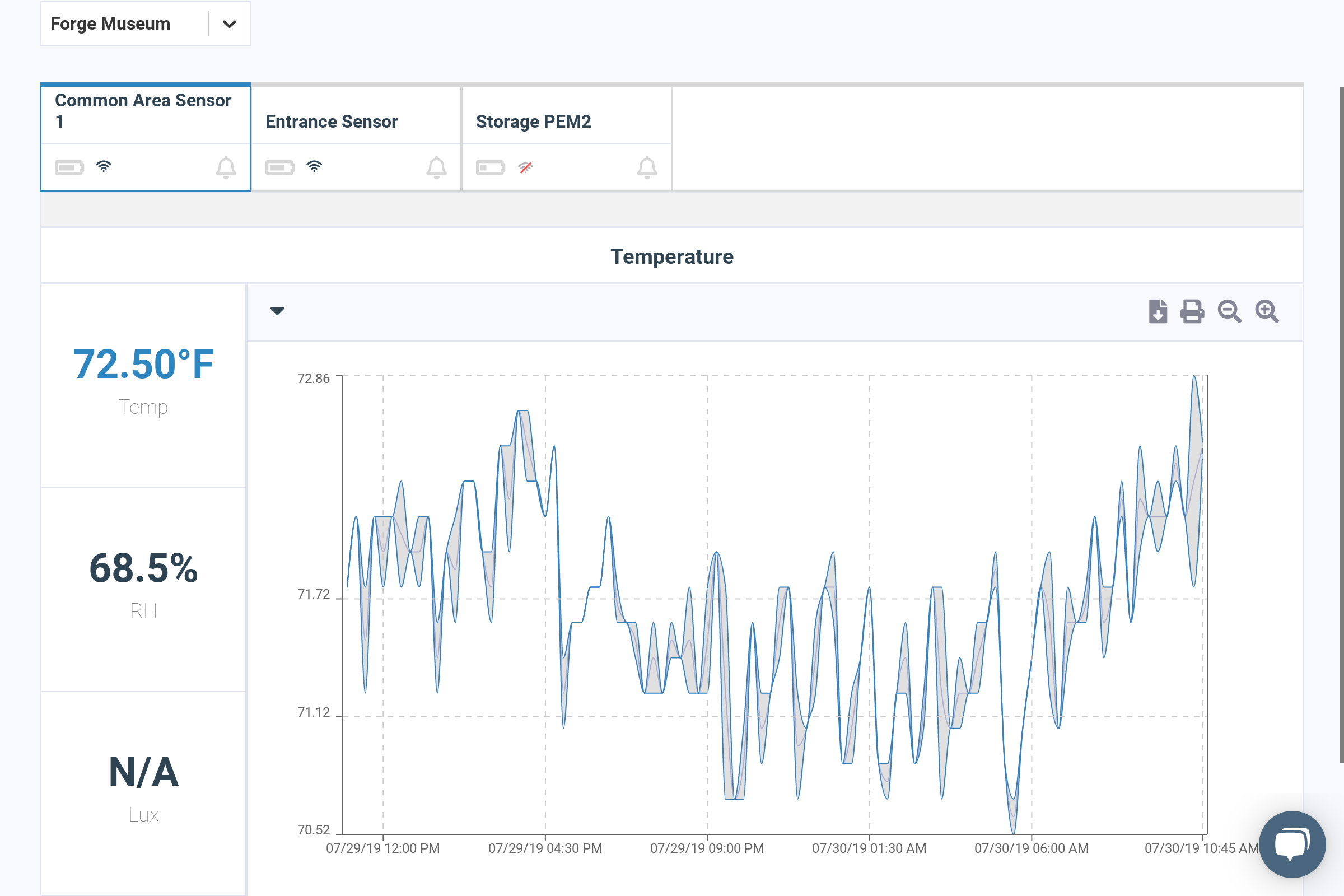1344x896 pixels.
Task: Zoom out the temperature graph
Action: (x=1229, y=311)
